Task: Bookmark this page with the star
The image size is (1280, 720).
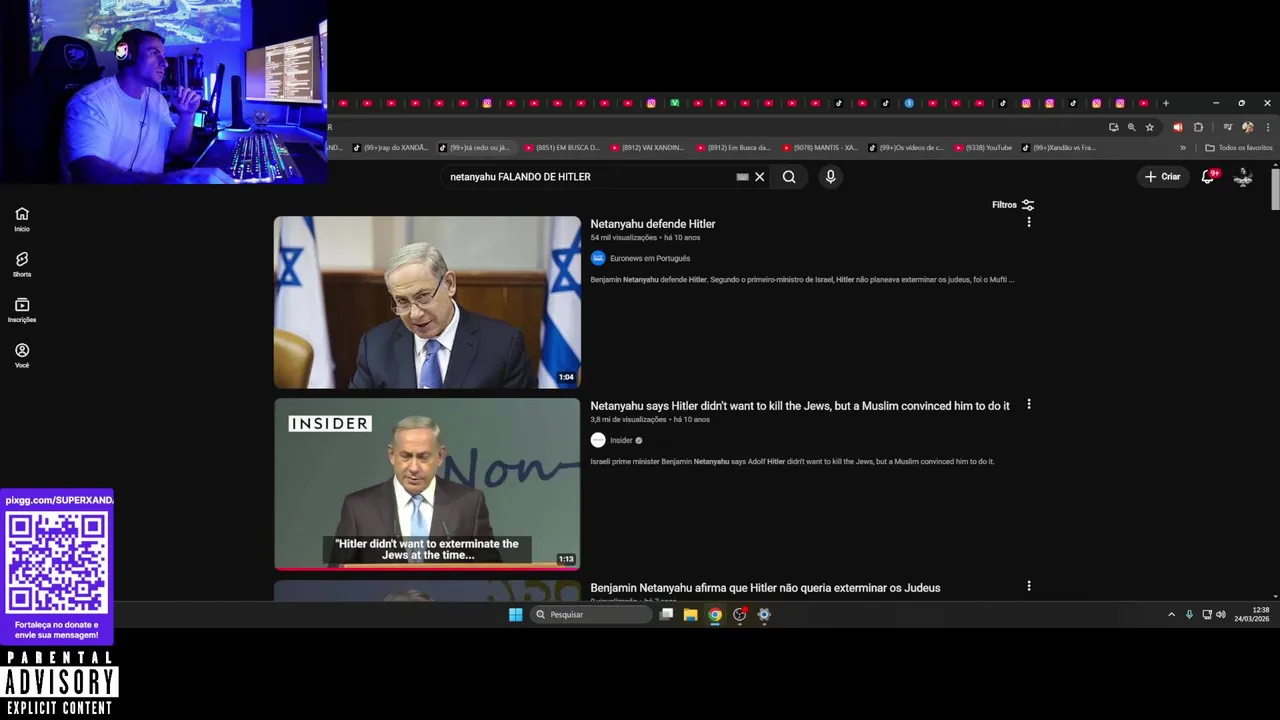Action: 1150,127
